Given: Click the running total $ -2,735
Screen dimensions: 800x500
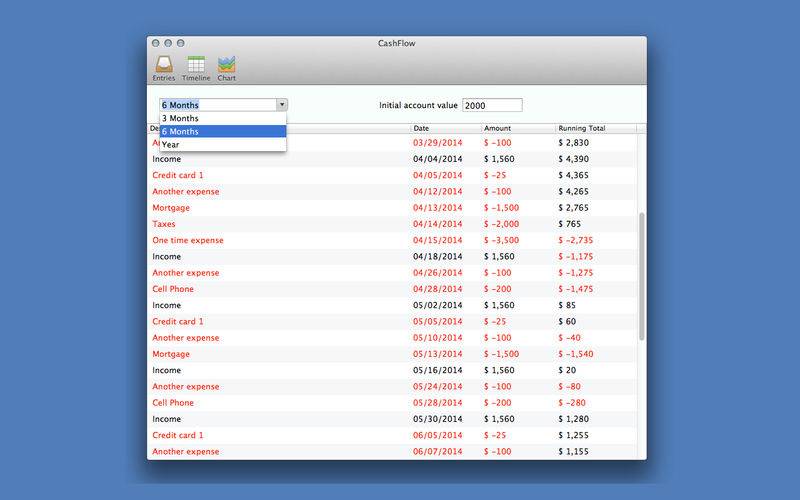Looking at the screenshot, I should point(576,240).
